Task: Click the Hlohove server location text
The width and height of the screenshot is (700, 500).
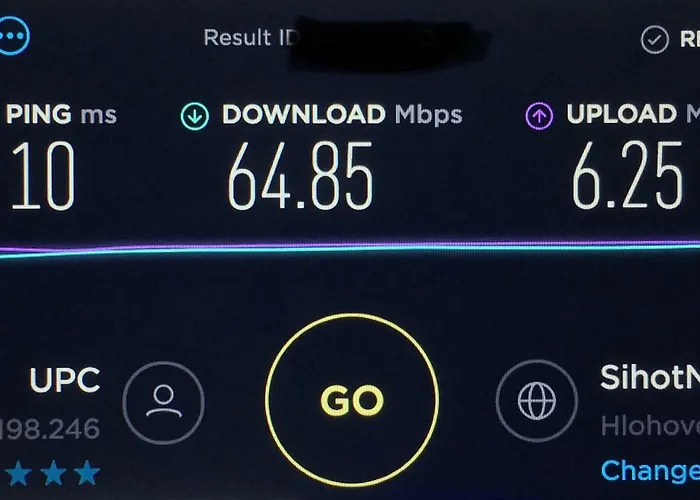Action: click(650, 426)
